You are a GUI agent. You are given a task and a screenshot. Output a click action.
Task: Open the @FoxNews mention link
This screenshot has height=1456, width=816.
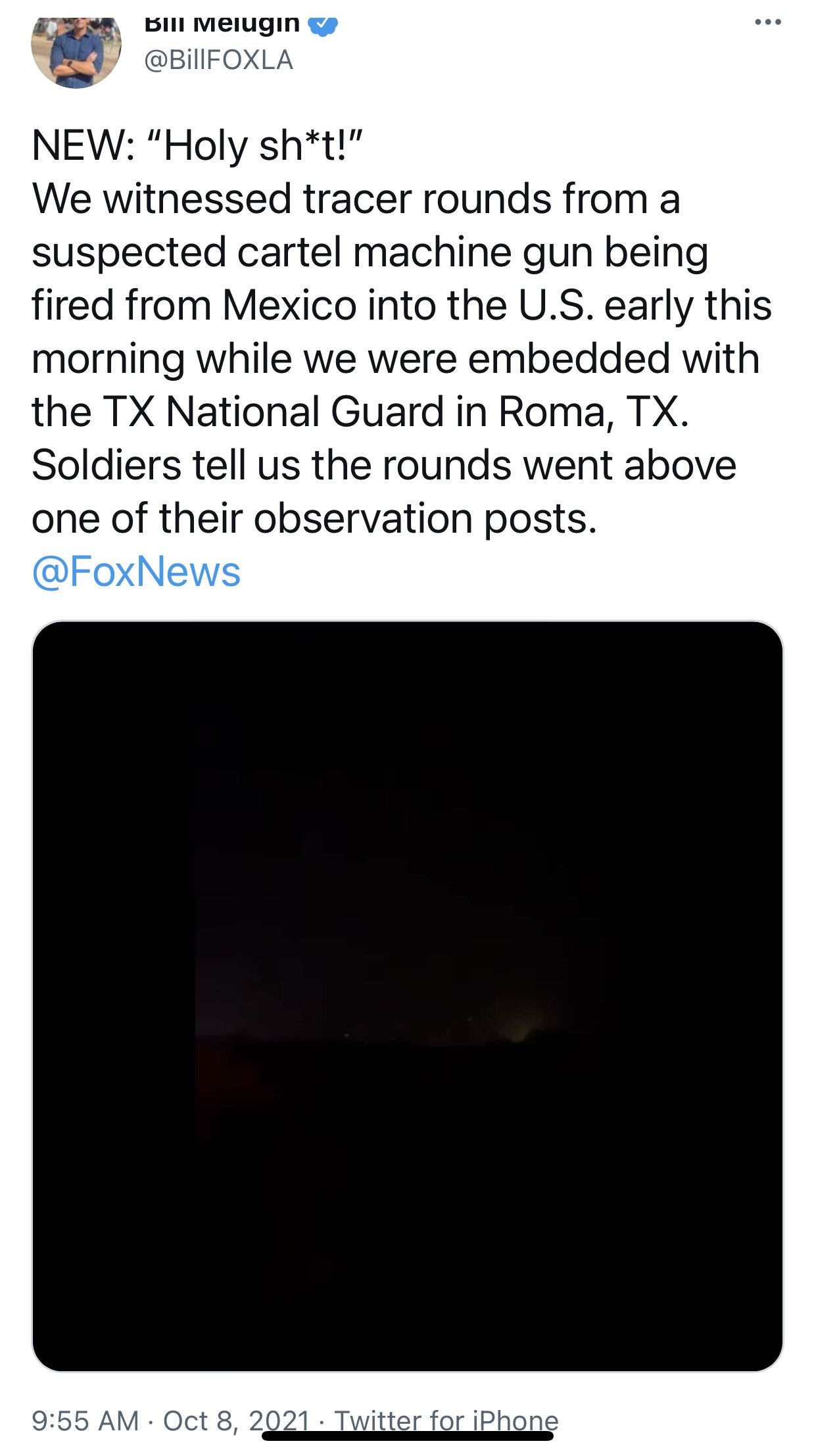click(x=136, y=571)
